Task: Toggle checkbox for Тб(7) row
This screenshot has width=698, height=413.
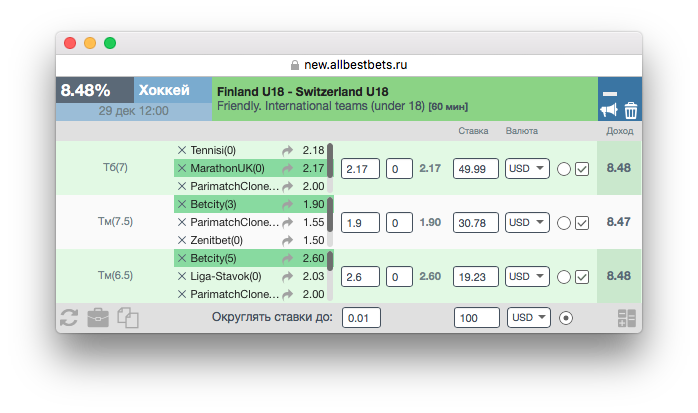Action: [x=582, y=169]
